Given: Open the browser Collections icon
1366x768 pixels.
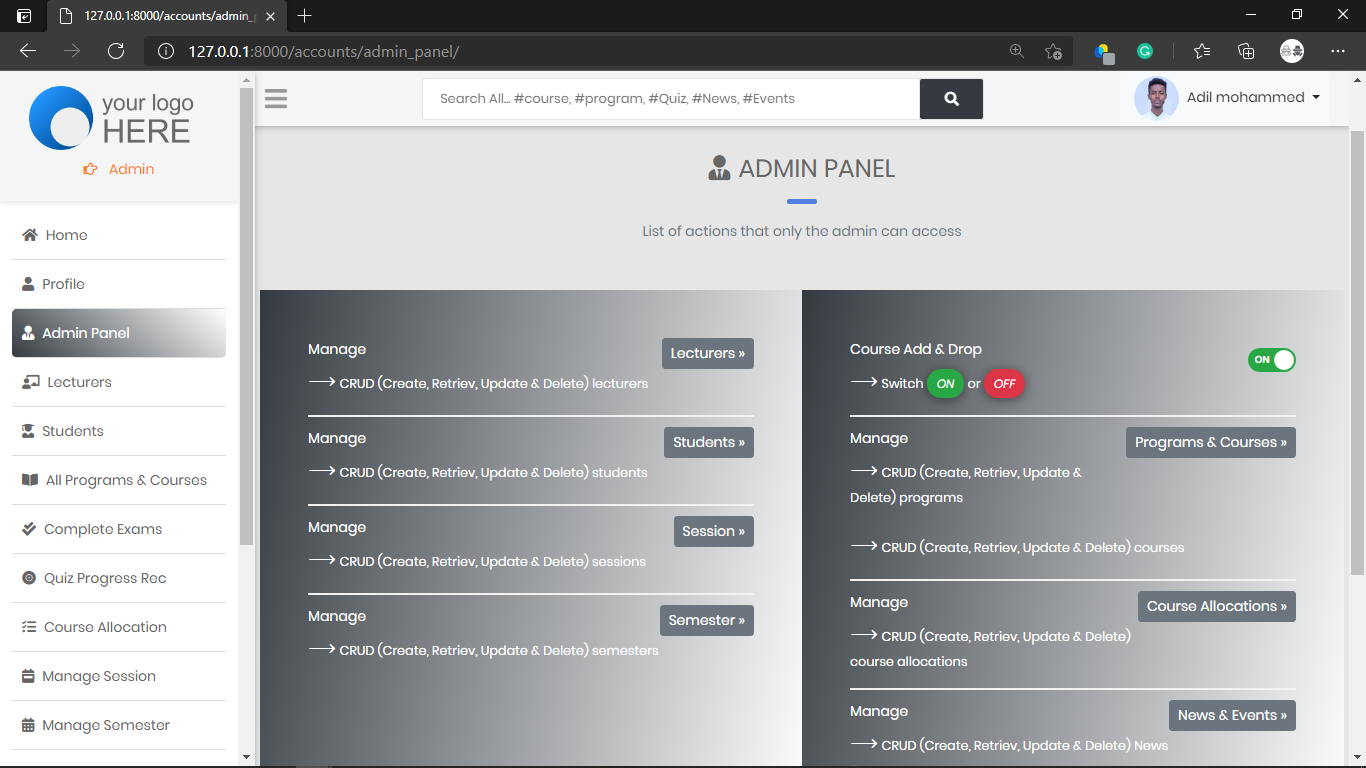Looking at the screenshot, I should pos(1246,51).
